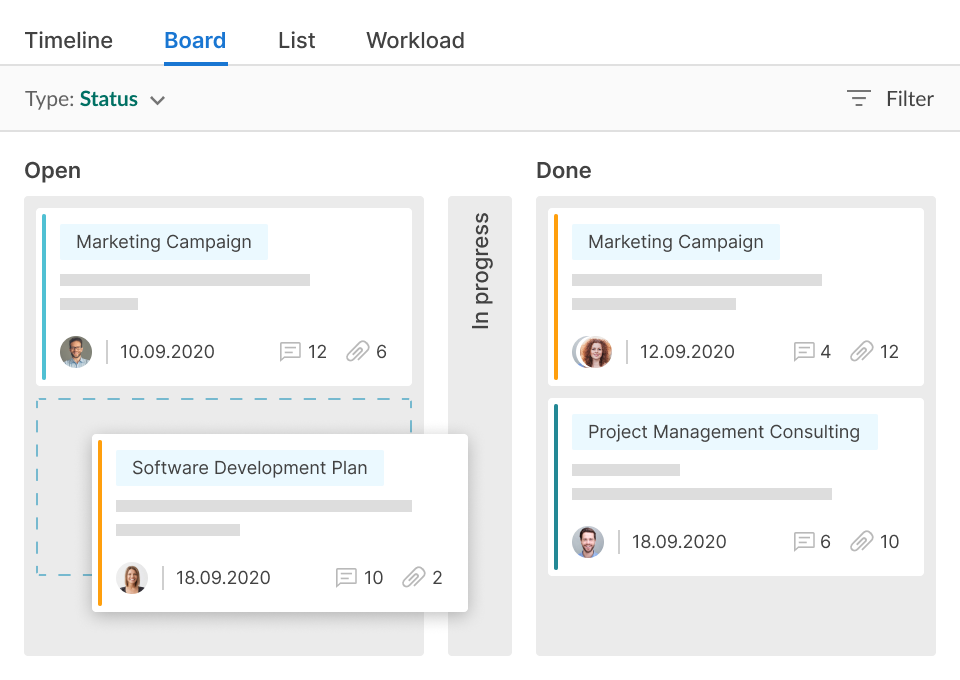Open the Software Development Plan card title

tap(249, 468)
